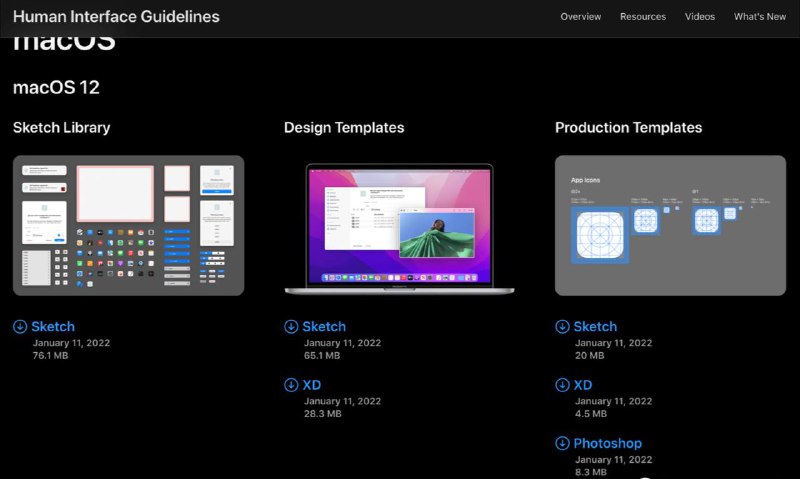Download the 65.1 MB Design Templates Sketch file
The image size is (800, 479).
point(323,327)
